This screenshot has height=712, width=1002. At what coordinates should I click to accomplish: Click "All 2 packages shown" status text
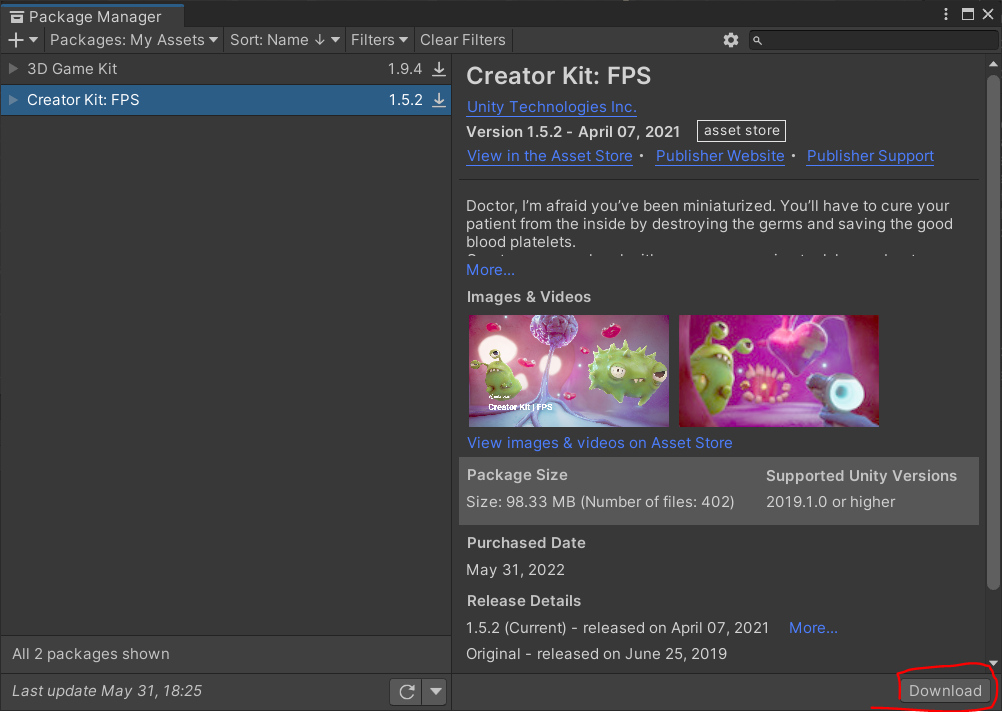[91, 654]
